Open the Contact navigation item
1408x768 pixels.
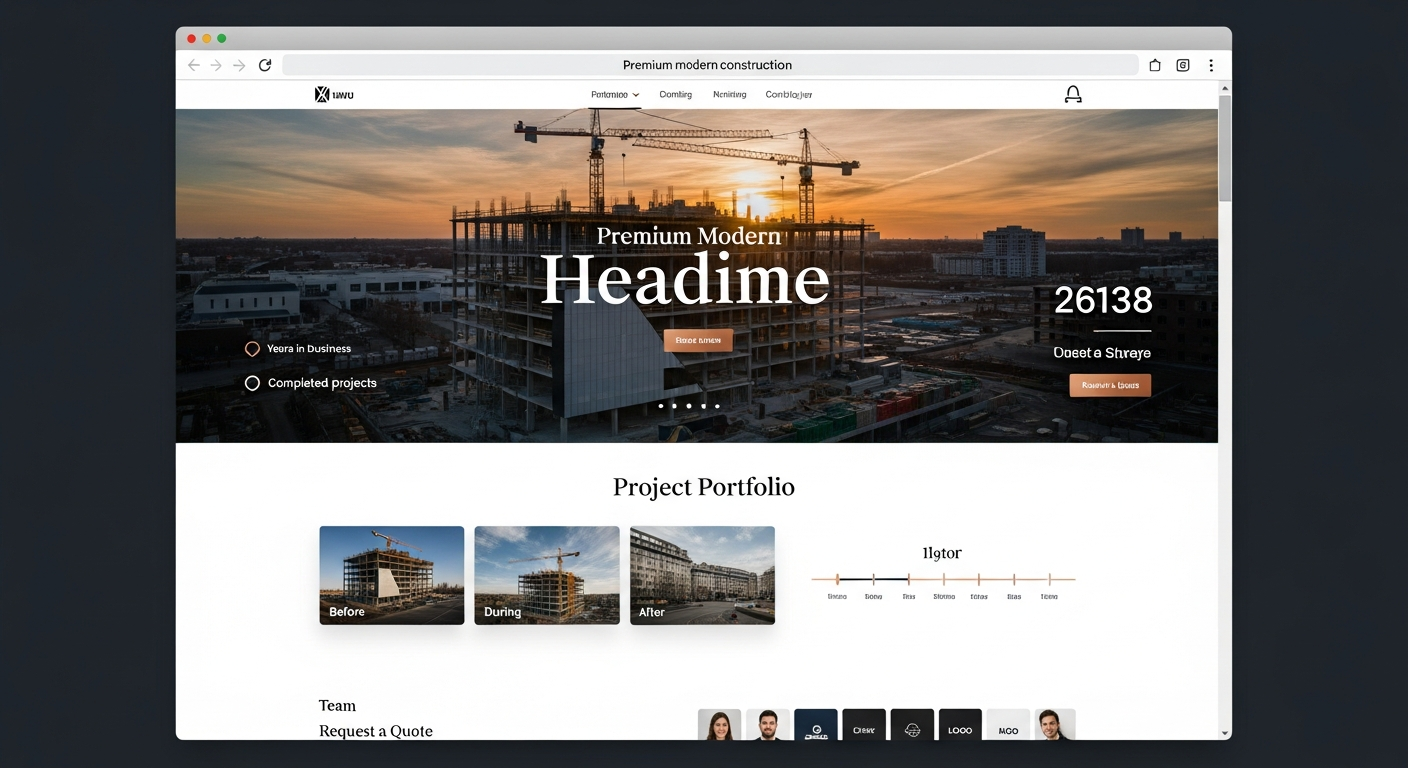pos(789,93)
